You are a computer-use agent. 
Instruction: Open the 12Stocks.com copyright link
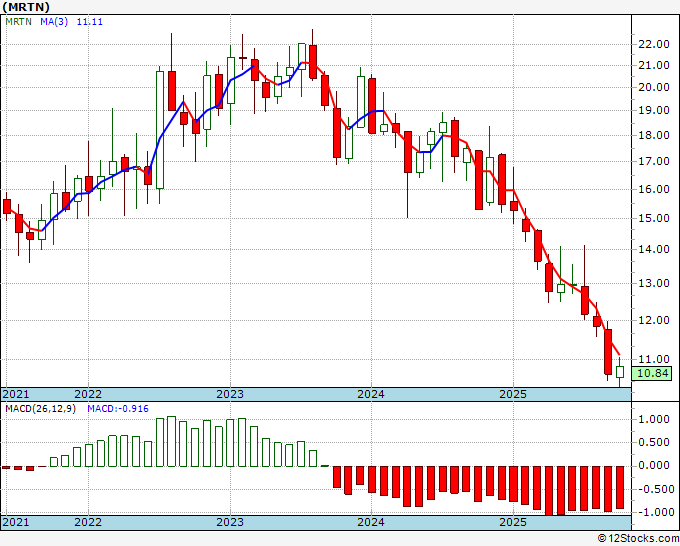[638, 539]
